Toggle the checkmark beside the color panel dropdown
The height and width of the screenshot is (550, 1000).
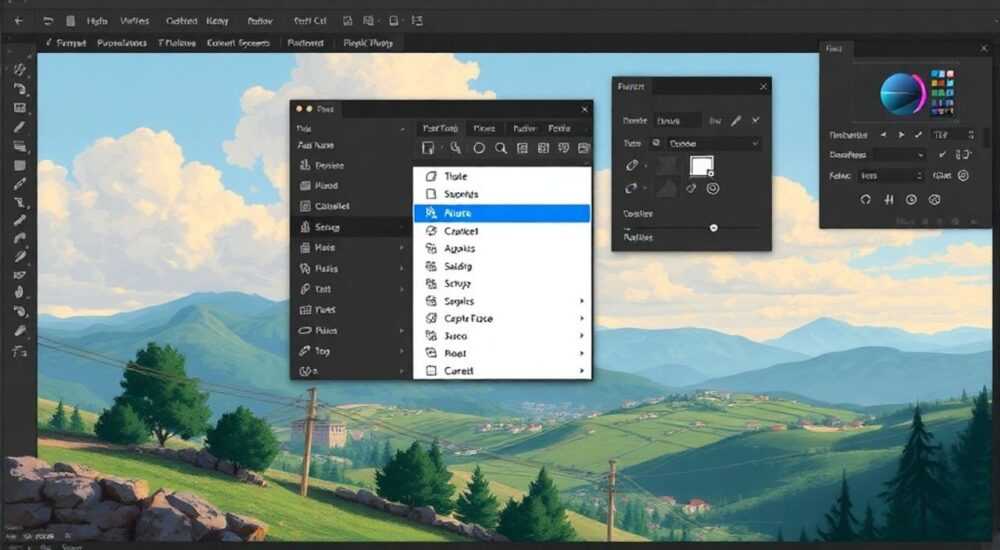[942, 154]
